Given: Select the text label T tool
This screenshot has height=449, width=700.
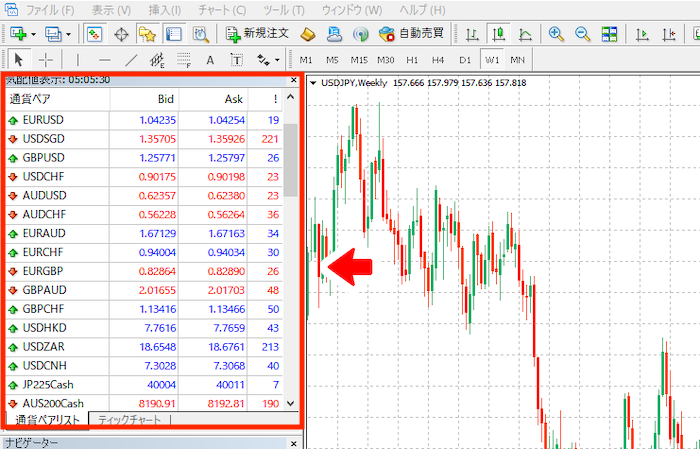Looking at the screenshot, I should 237,60.
